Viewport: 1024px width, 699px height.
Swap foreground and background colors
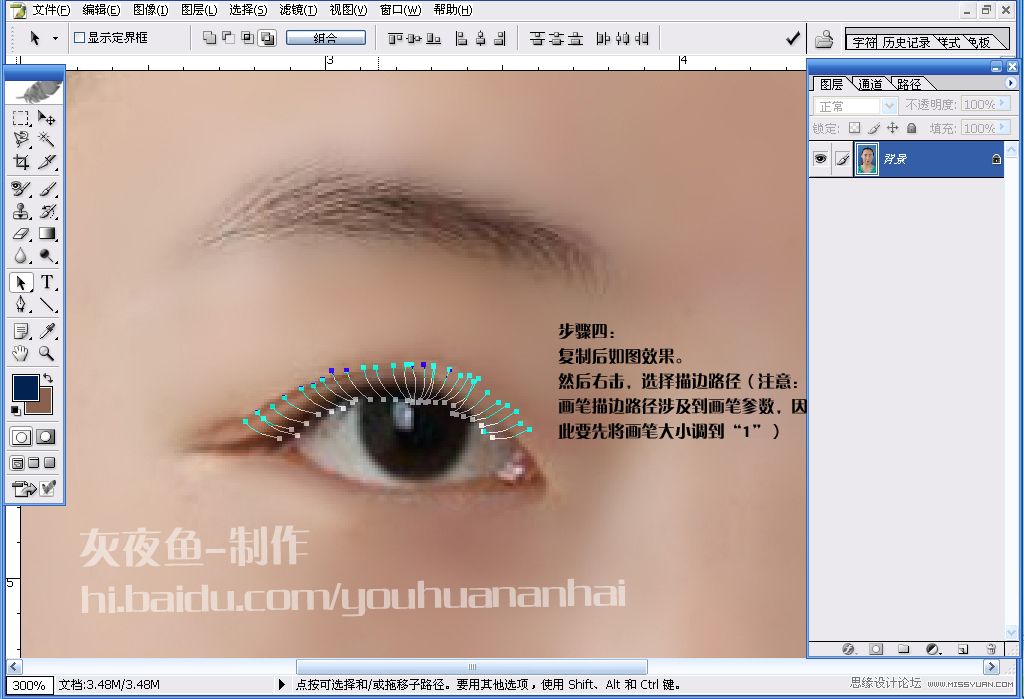(48, 378)
